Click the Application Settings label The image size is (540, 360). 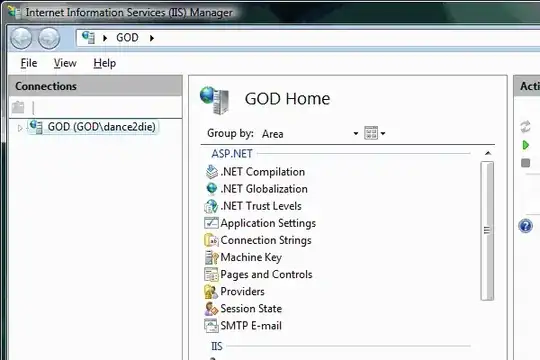click(268, 223)
